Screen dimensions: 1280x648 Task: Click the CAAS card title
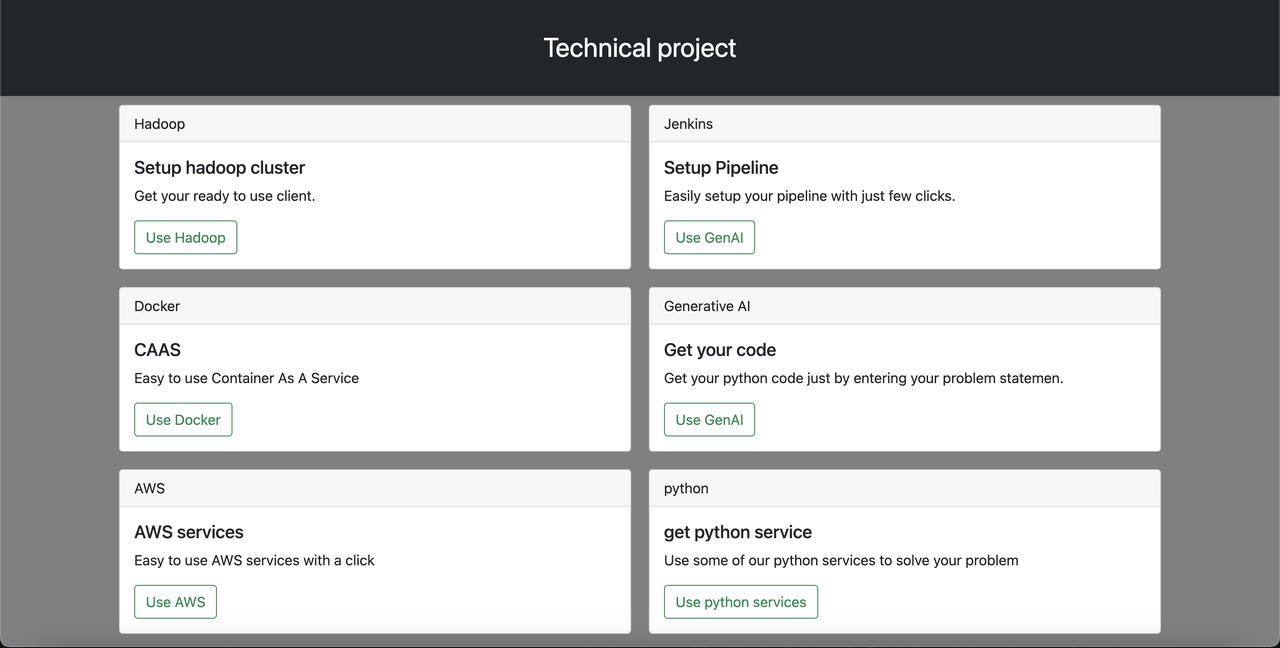(x=157, y=350)
